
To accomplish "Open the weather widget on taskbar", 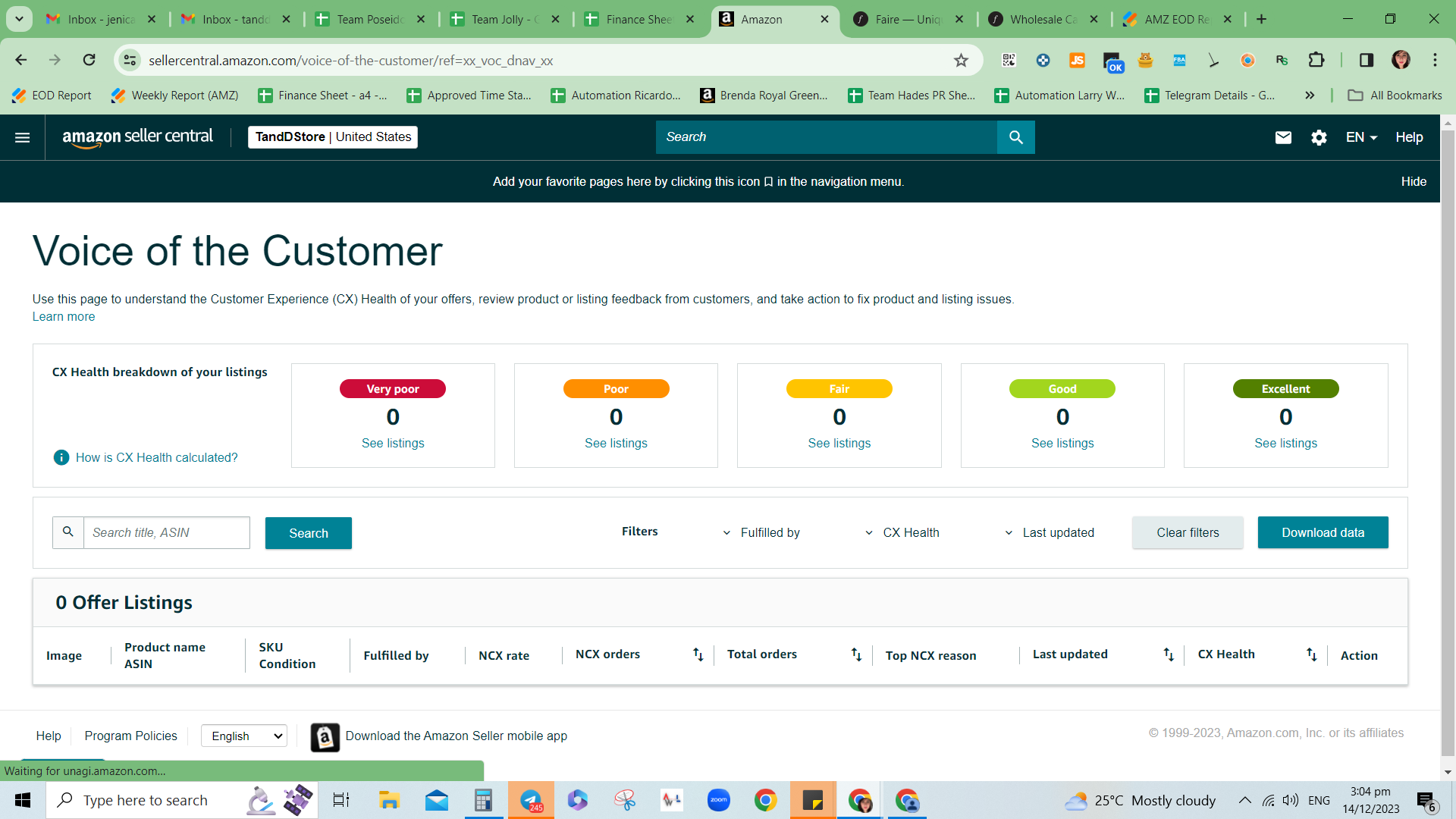I will coord(1140,800).
